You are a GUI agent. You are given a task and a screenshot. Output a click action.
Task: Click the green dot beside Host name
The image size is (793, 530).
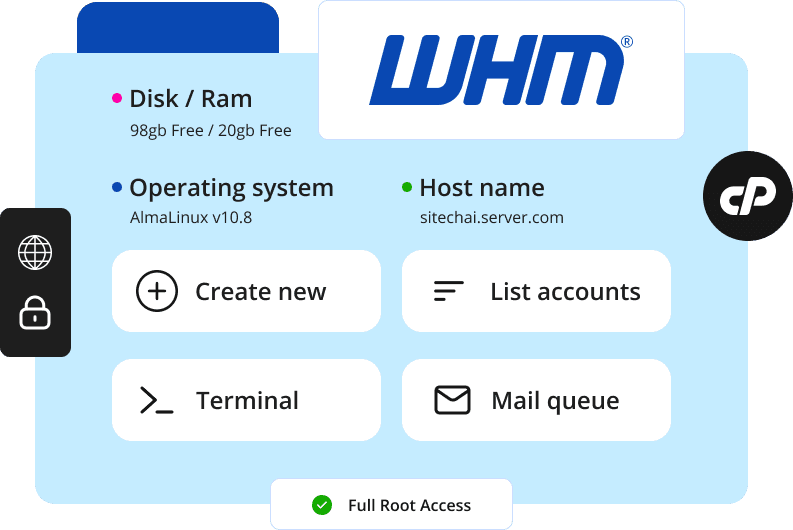pyautogui.click(x=407, y=188)
